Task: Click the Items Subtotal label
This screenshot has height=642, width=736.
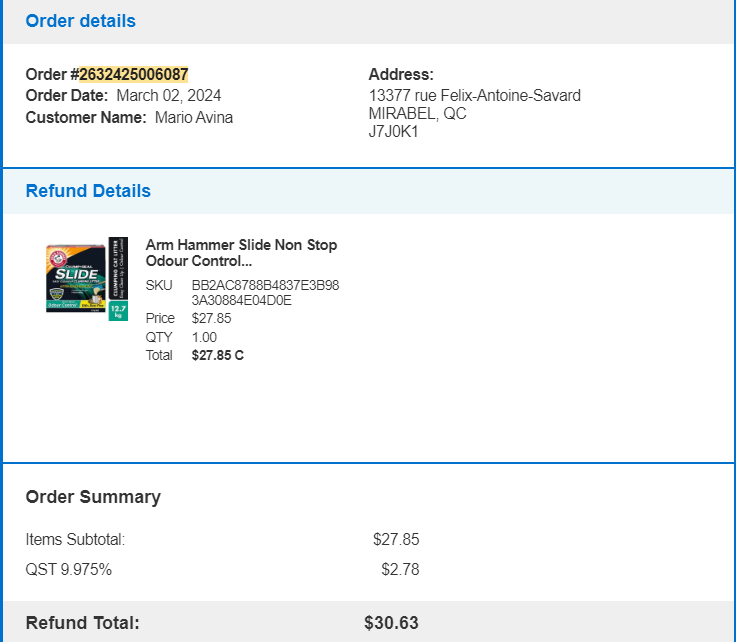Action: tap(75, 539)
